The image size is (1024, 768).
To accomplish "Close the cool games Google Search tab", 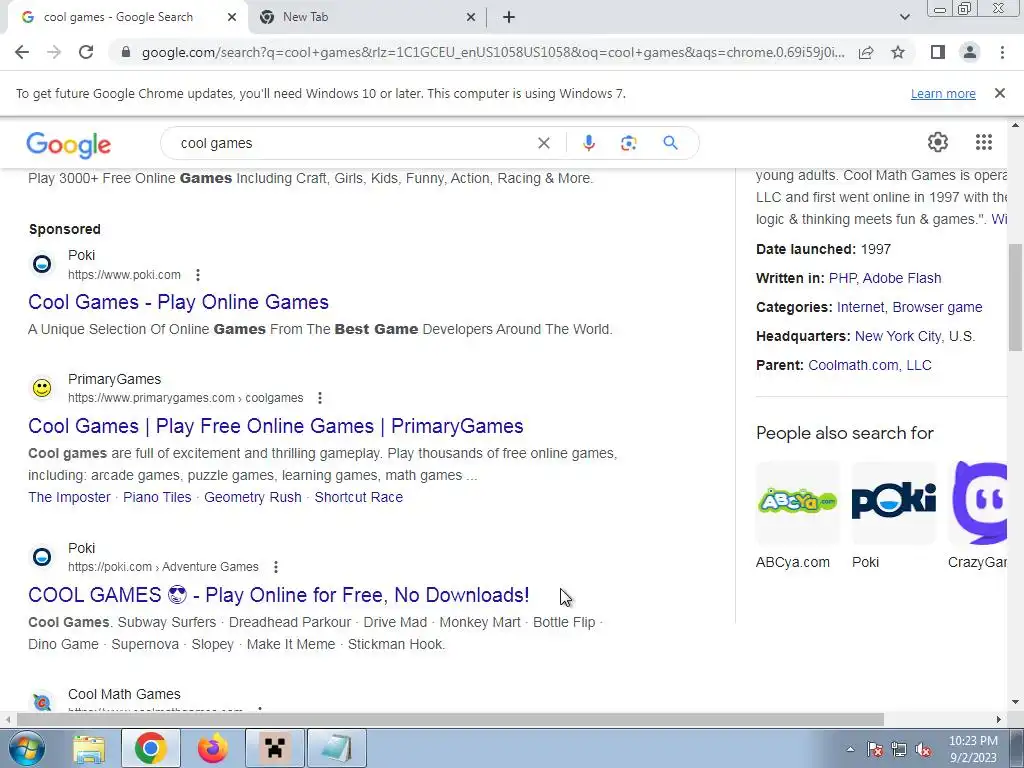I will click(x=232, y=18).
